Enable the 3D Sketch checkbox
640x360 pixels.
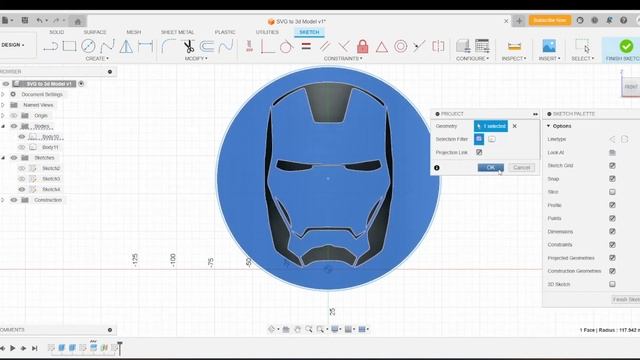(x=612, y=284)
